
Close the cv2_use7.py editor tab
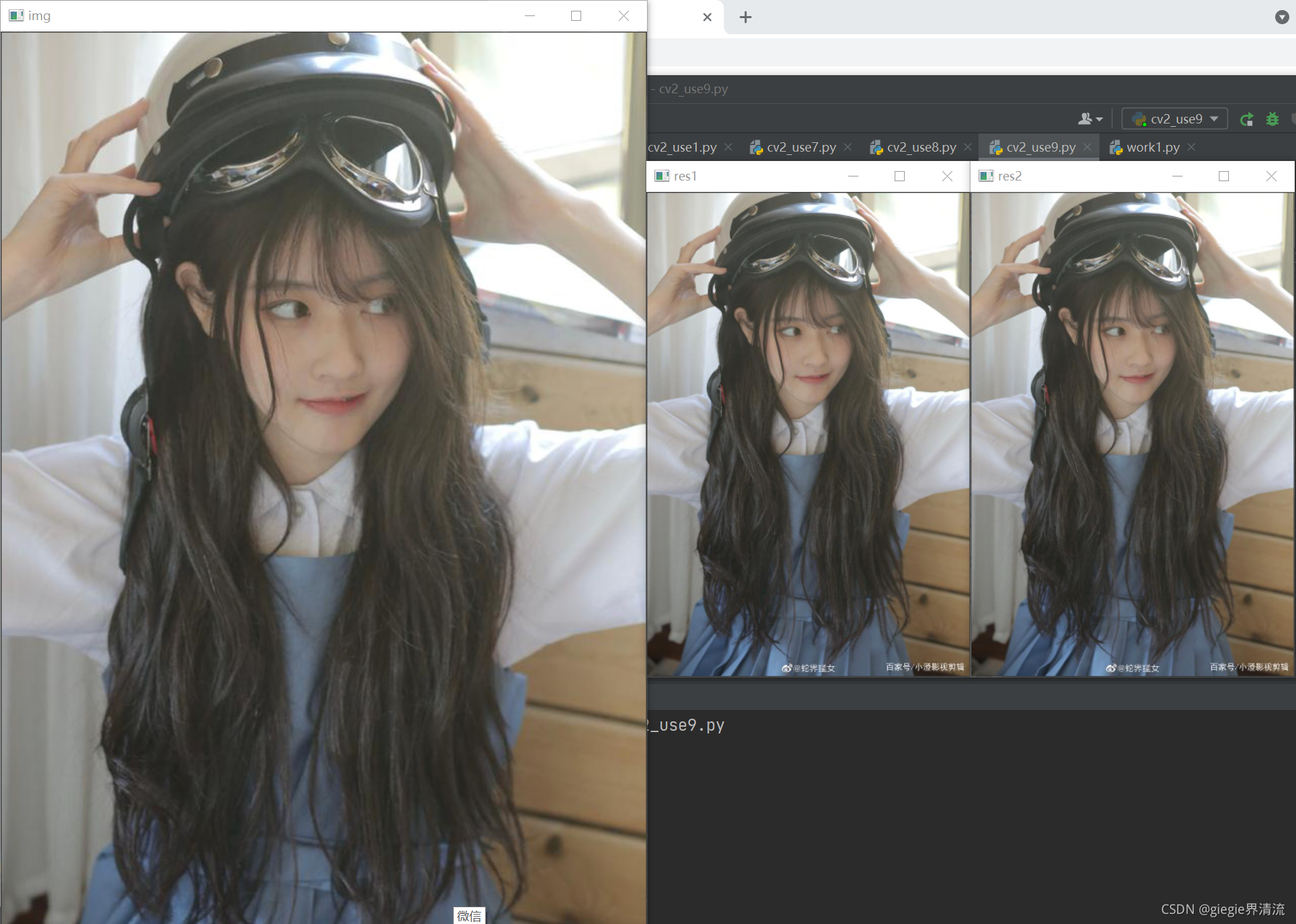tap(848, 148)
